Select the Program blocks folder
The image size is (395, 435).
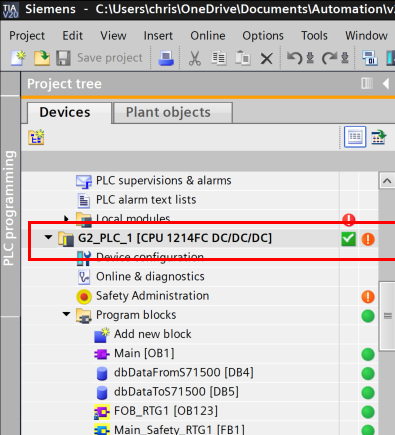[x=136, y=315]
